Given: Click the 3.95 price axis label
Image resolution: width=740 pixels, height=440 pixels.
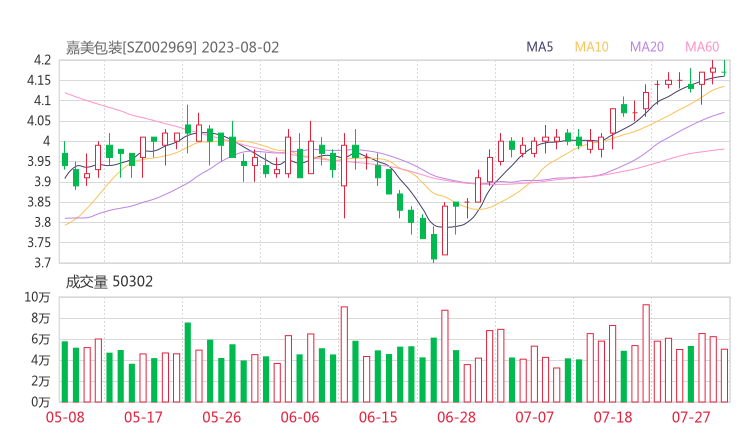Looking at the screenshot, I should coord(39,161).
